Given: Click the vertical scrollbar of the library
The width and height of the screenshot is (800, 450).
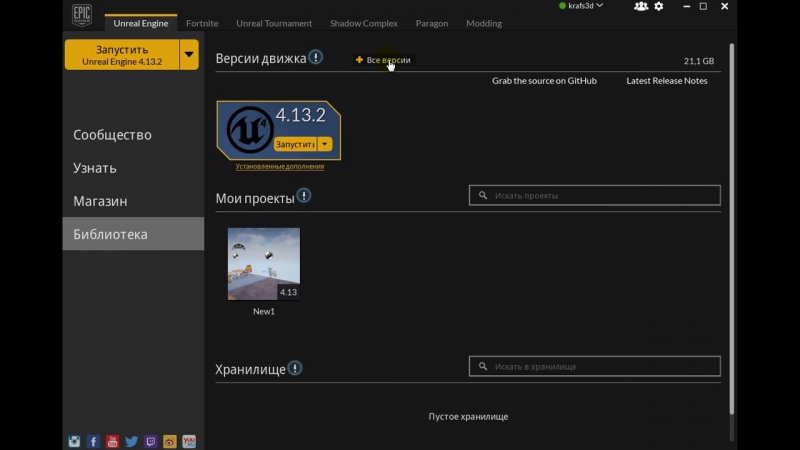Looking at the screenshot, I should [732, 229].
